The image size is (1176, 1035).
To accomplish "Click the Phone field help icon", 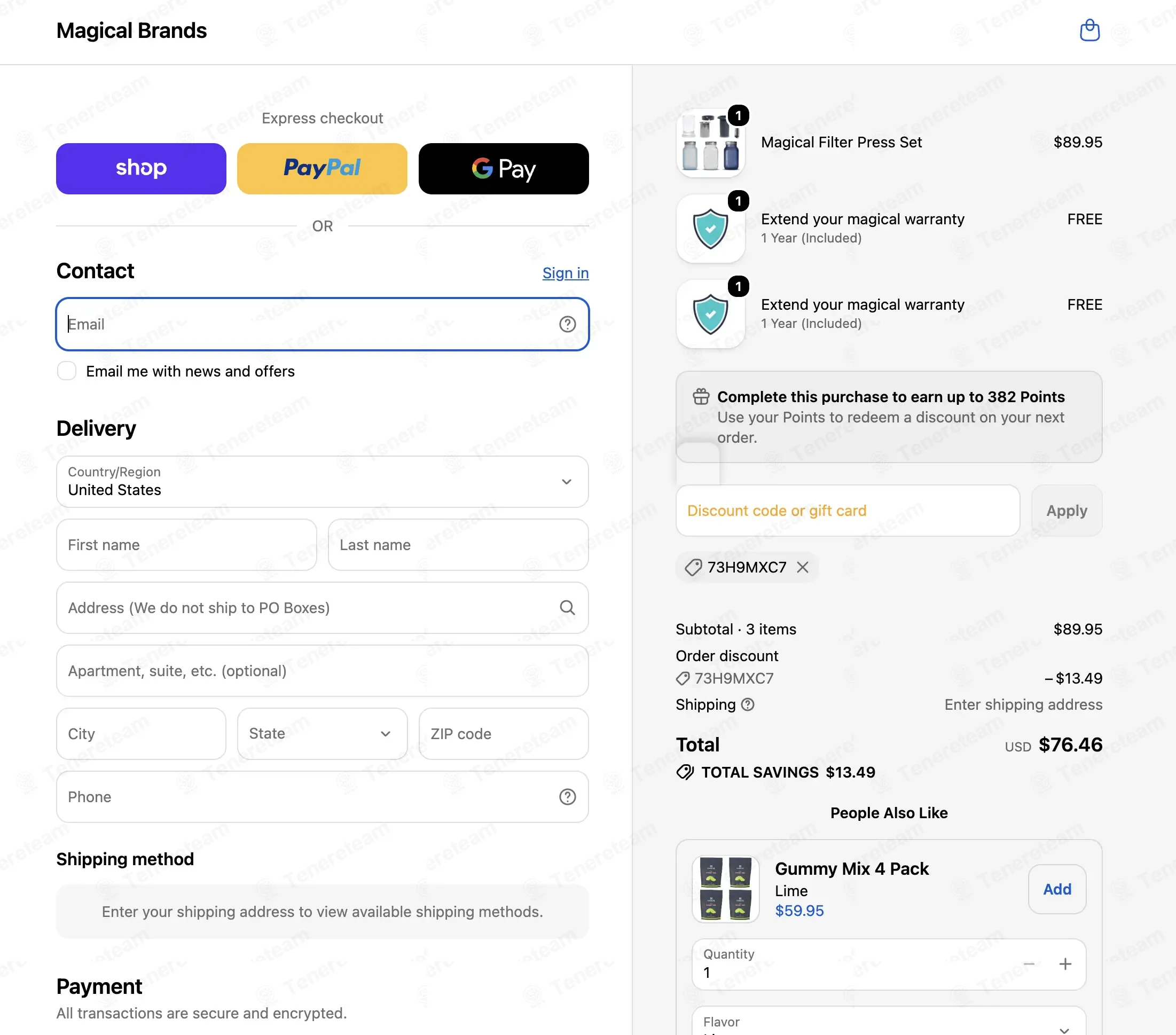I will pos(567,797).
